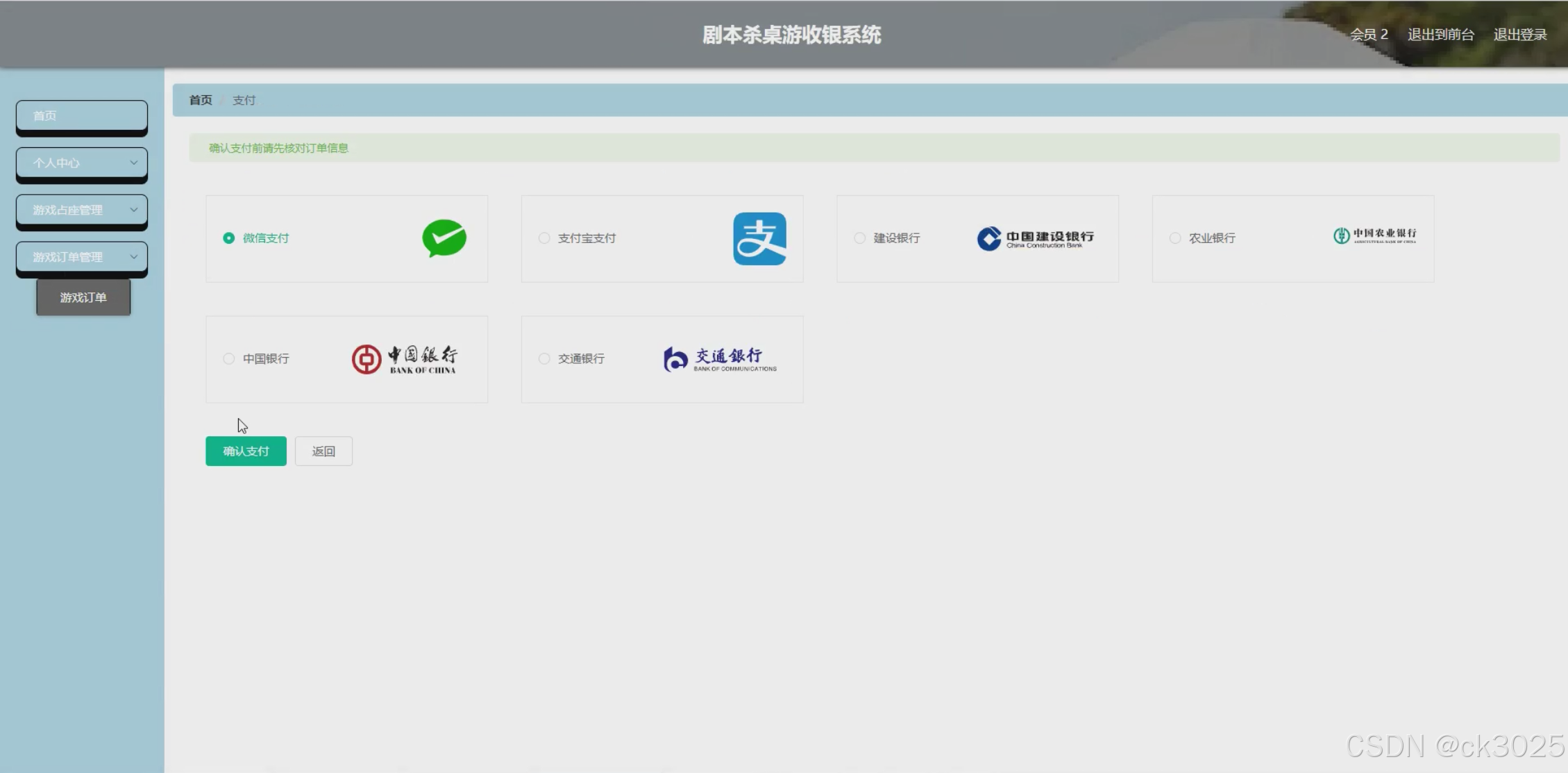Click the 交通银行 label text
The image size is (1568, 773).
[581, 359]
